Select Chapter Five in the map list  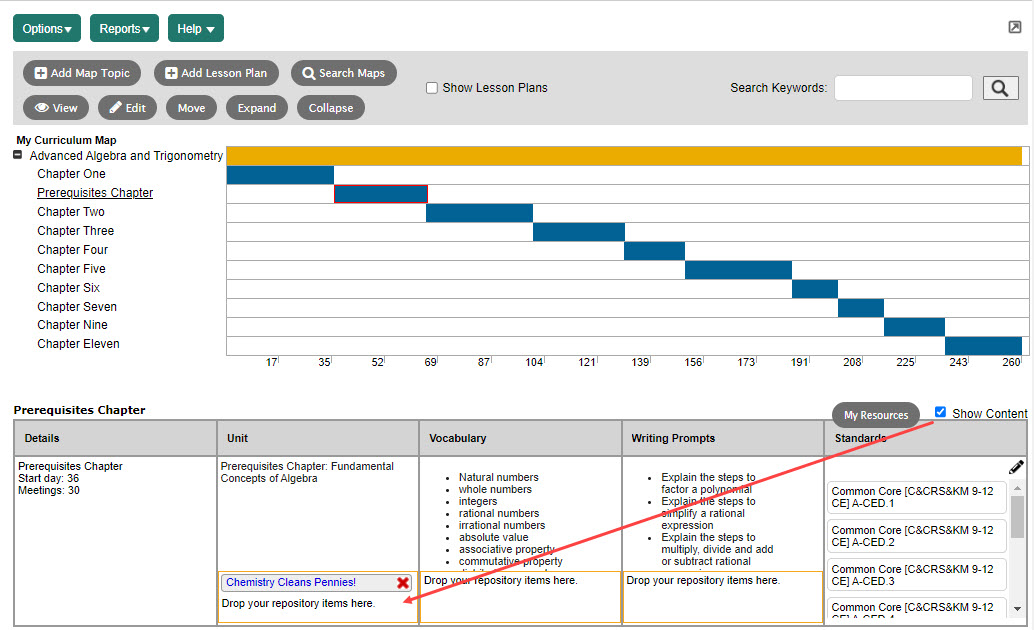[71, 269]
